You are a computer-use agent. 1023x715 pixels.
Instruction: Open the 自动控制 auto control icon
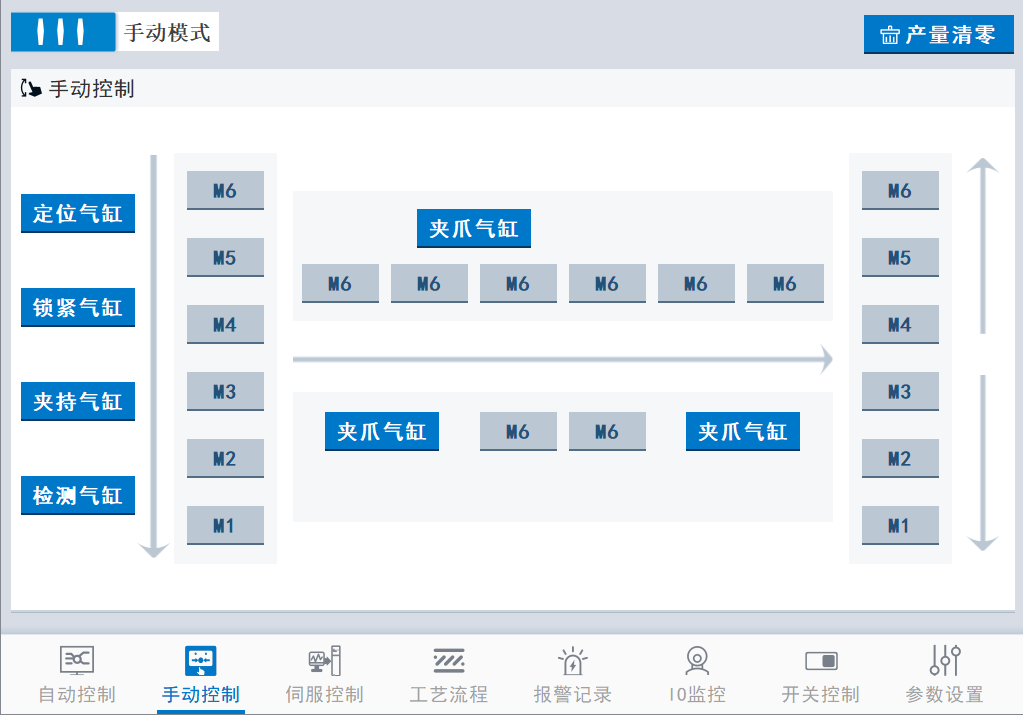pyautogui.click(x=77, y=660)
